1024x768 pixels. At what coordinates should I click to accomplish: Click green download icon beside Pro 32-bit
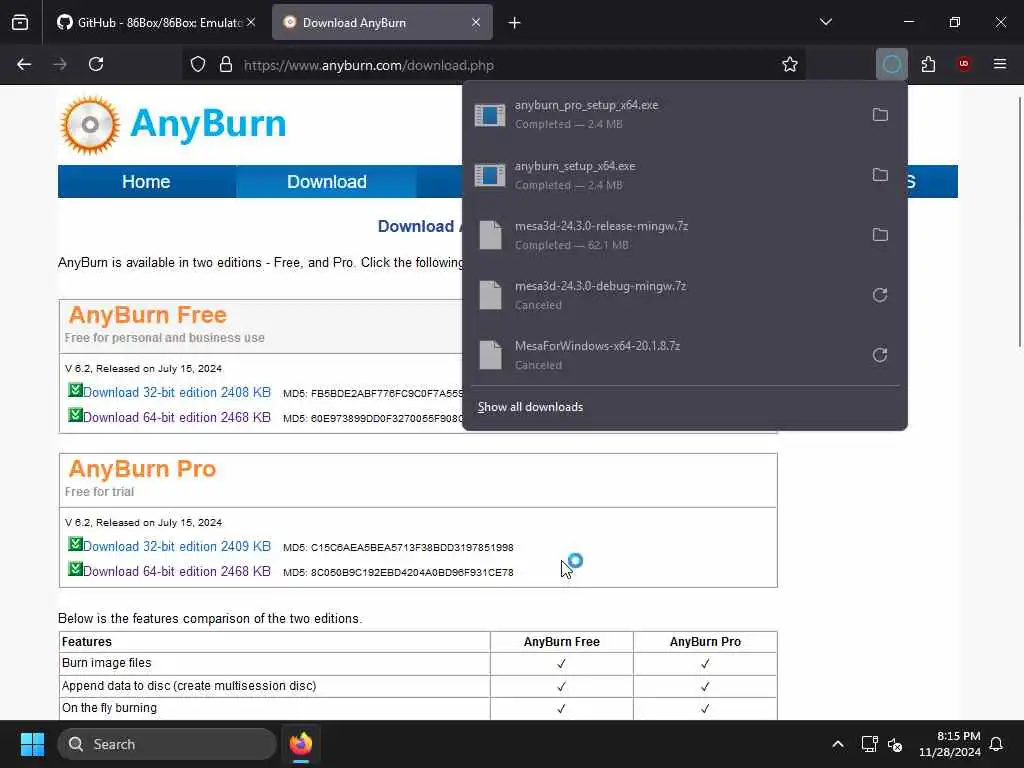click(75, 545)
